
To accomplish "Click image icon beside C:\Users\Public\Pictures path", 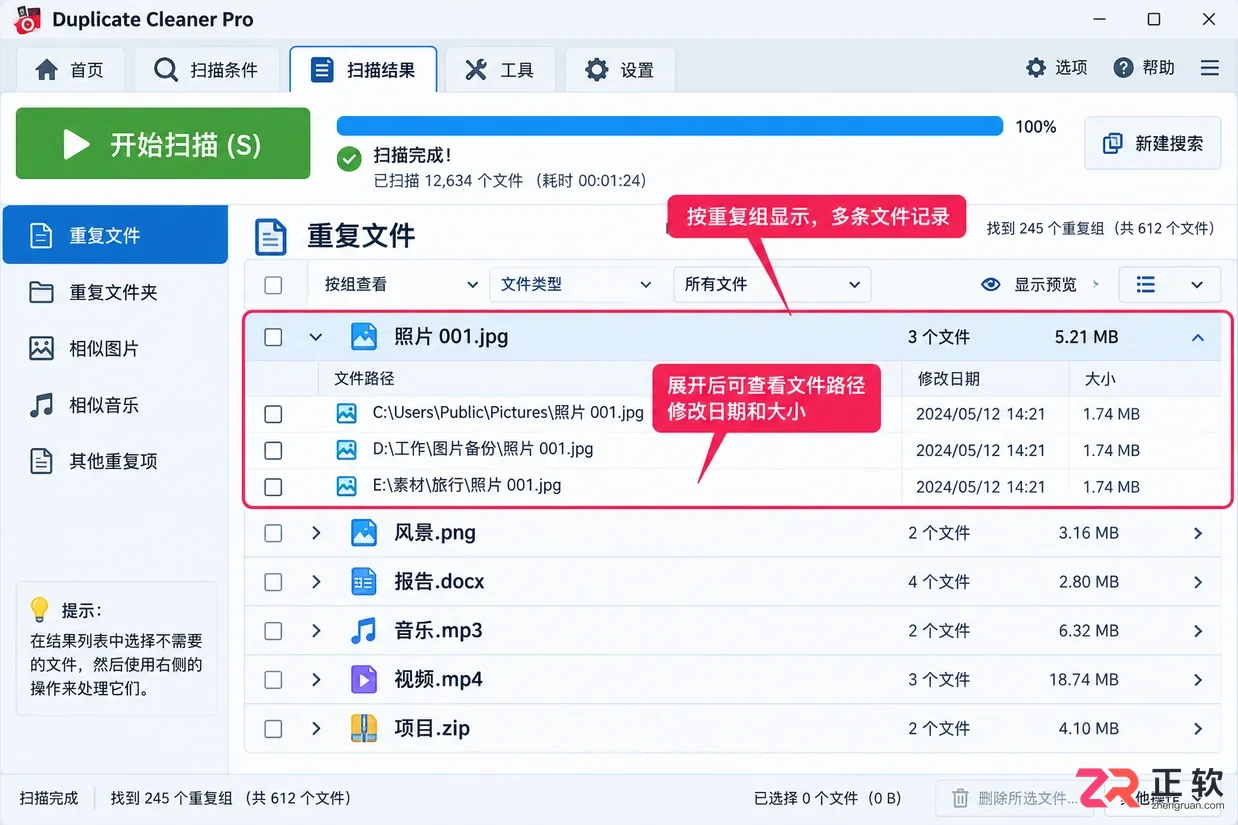I will tap(347, 413).
